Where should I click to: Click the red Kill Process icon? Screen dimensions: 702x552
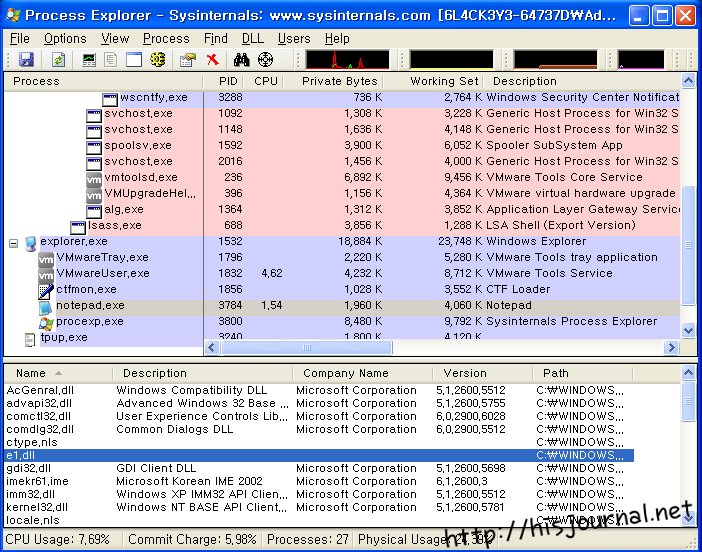(213, 59)
